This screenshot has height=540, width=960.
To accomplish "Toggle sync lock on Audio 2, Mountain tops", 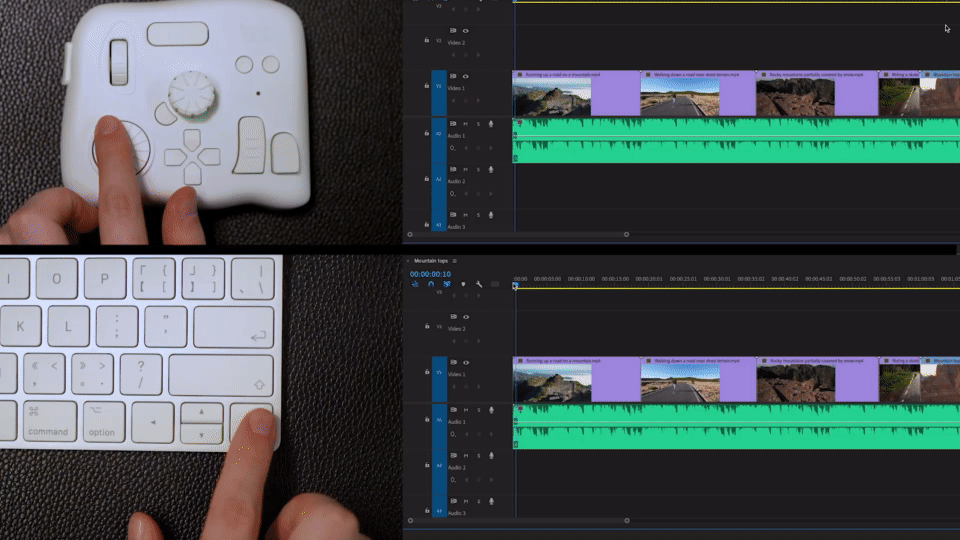I will (454, 456).
